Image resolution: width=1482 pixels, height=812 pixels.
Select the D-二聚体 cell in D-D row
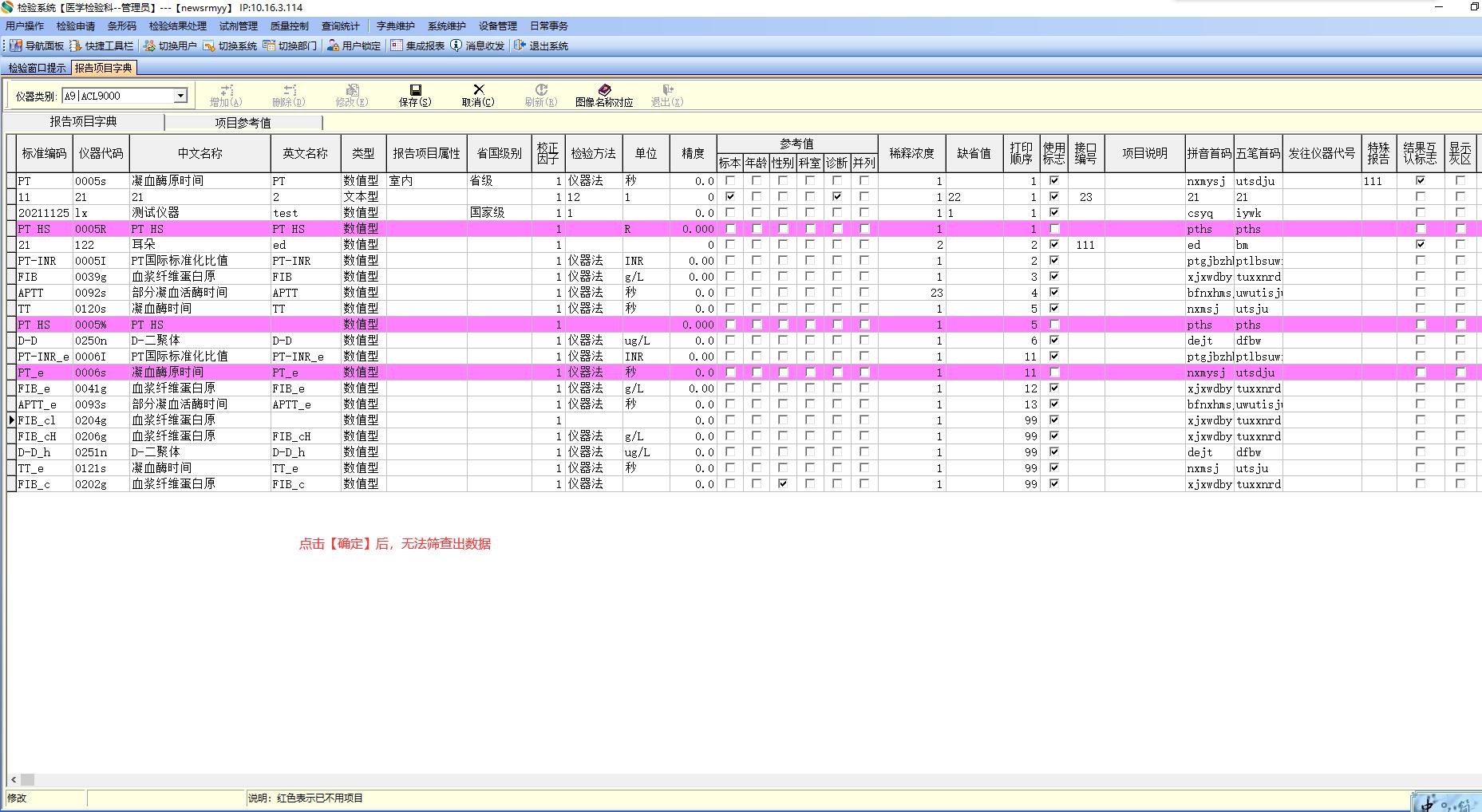click(200, 341)
